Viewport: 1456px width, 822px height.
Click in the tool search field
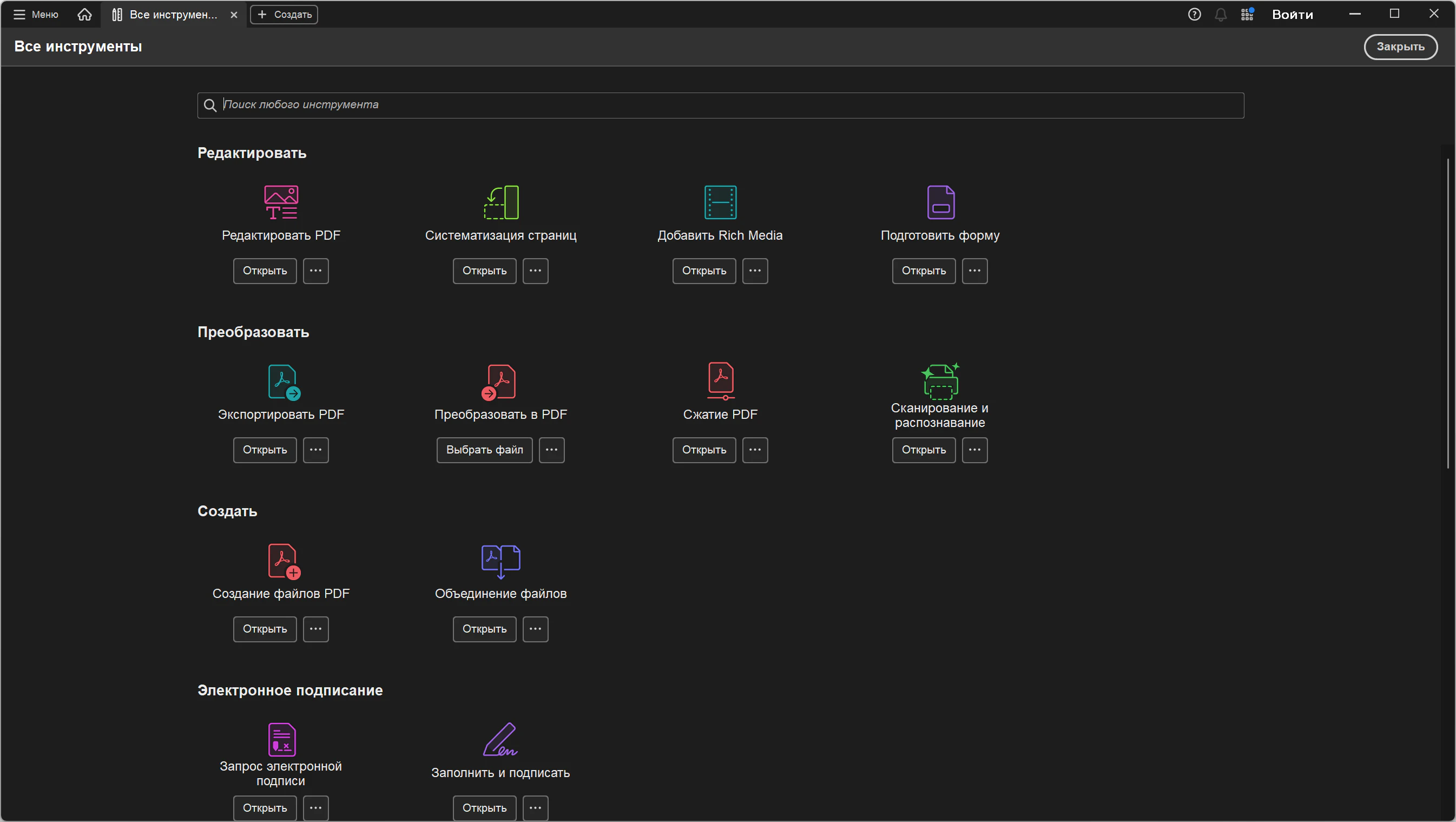[x=720, y=105]
